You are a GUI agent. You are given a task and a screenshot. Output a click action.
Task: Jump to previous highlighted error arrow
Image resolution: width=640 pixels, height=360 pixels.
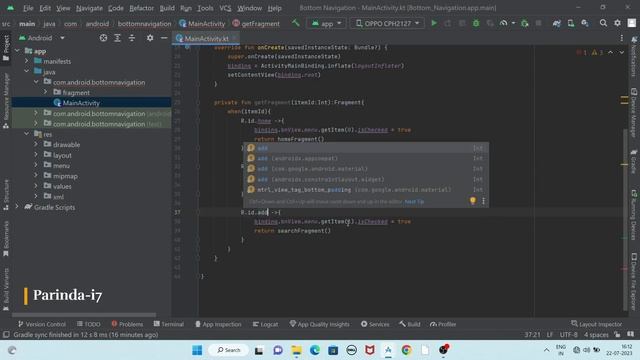[x=611, y=52]
